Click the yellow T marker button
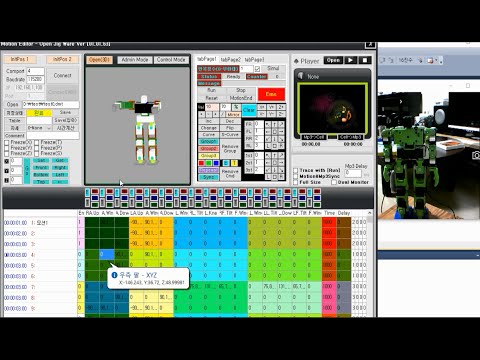The height and width of the screenshot is (360, 480). (234, 163)
